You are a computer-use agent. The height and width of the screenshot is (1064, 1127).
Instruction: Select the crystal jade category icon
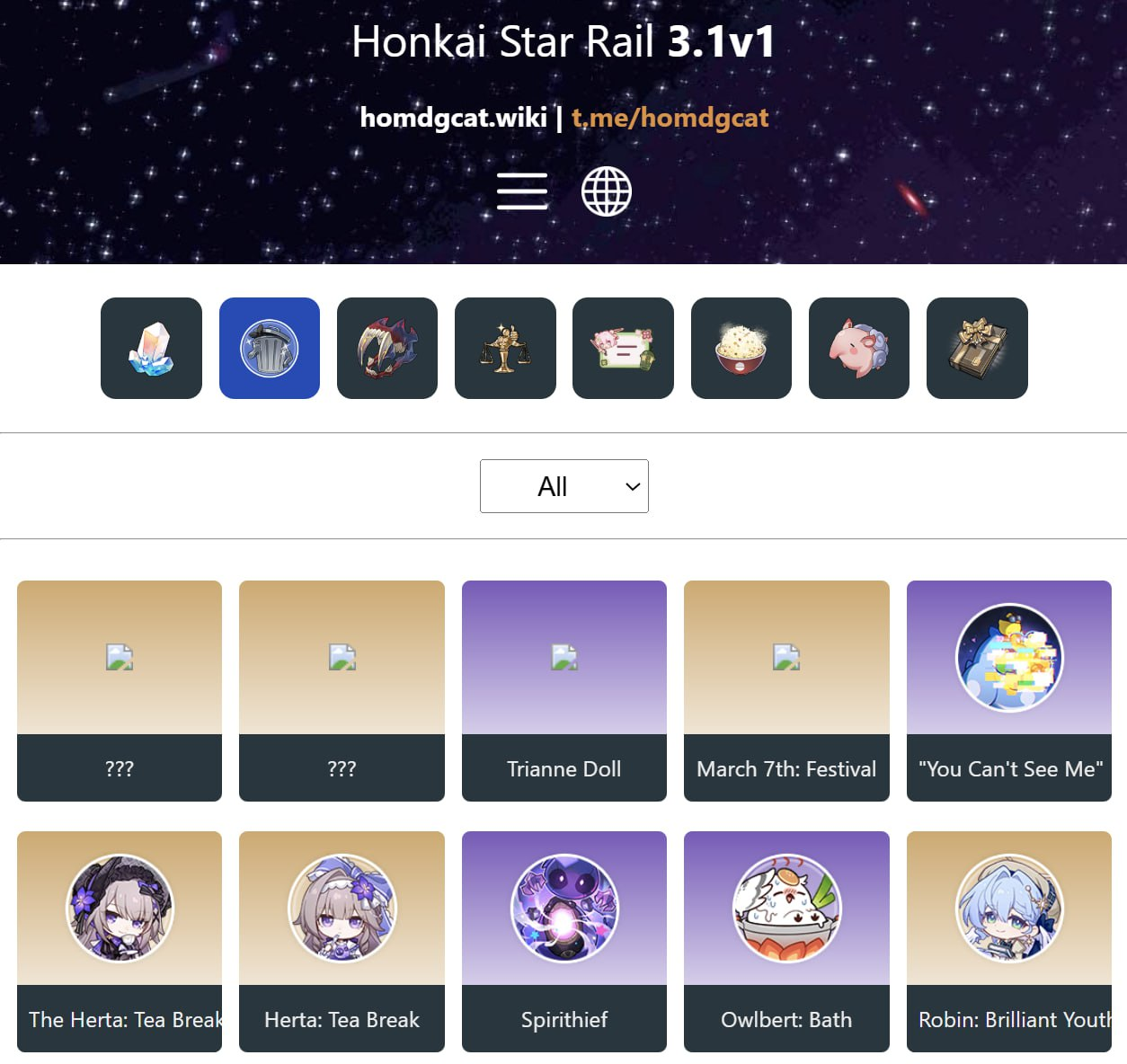point(151,348)
